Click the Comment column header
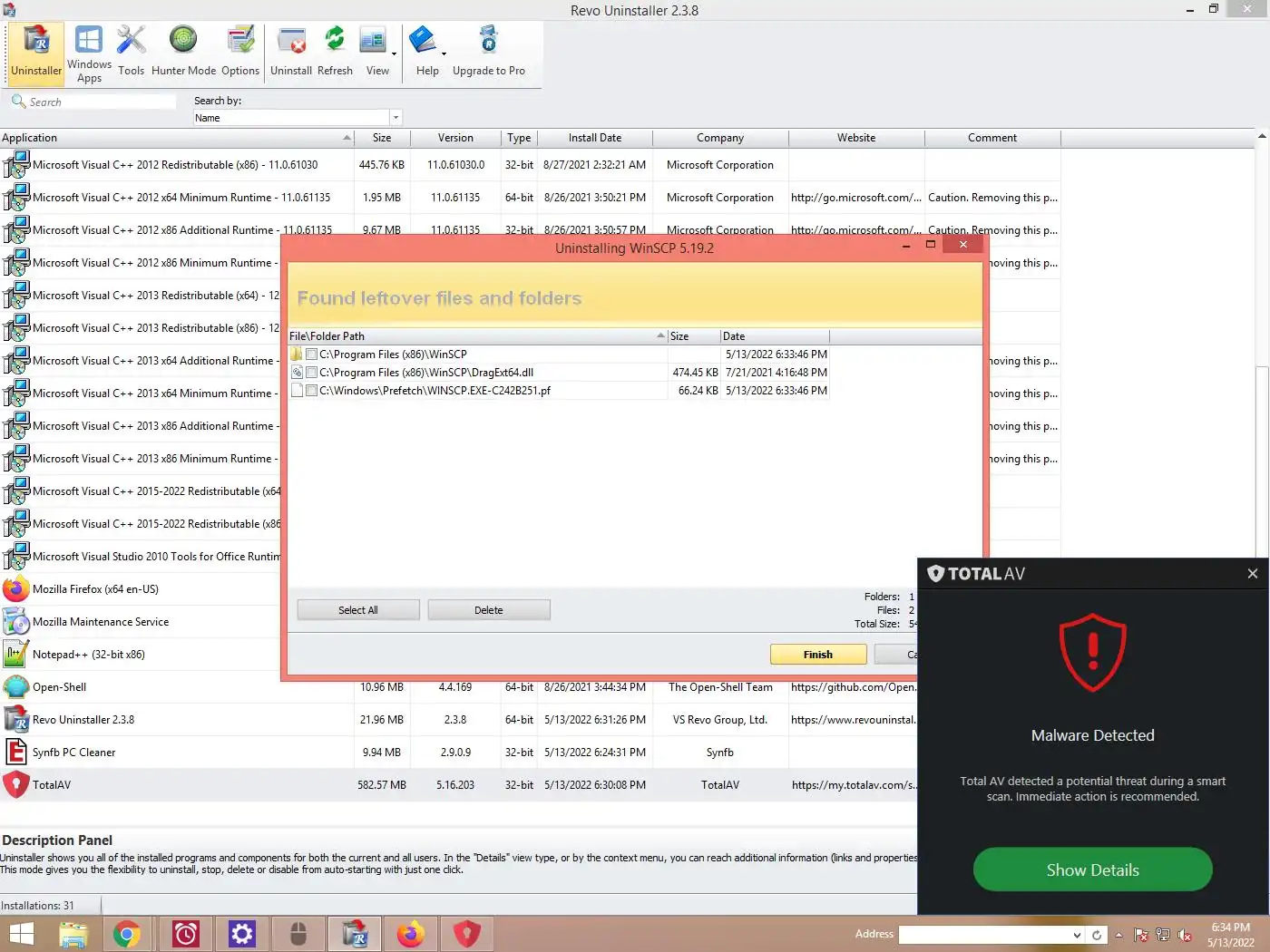This screenshot has height=952, width=1270. (992, 138)
